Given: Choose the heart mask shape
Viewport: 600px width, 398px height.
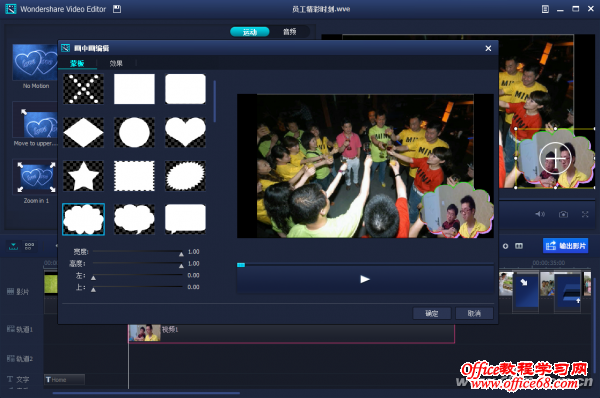Looking at the screenshot, I should (185, 132).
